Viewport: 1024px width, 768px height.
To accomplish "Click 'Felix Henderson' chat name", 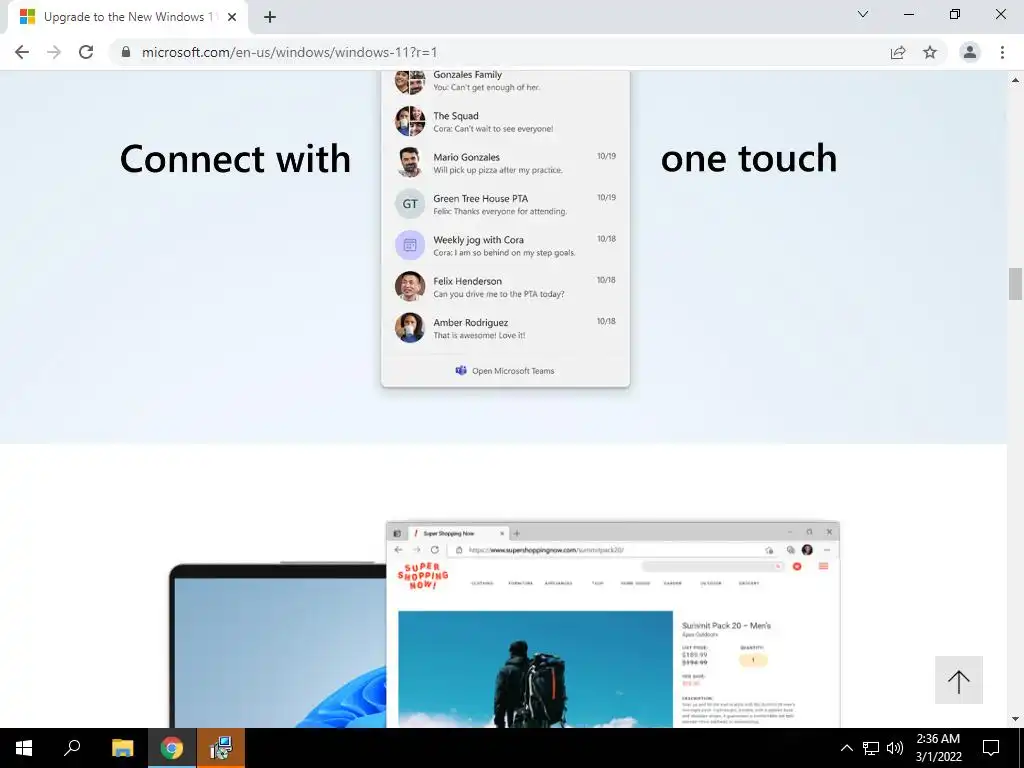I will tap(468, 281).
